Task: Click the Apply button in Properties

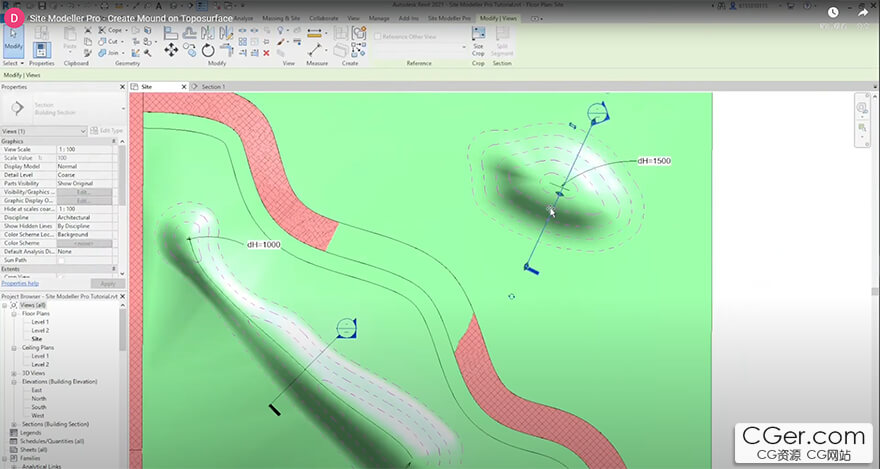Action: (x=107, y=284)
